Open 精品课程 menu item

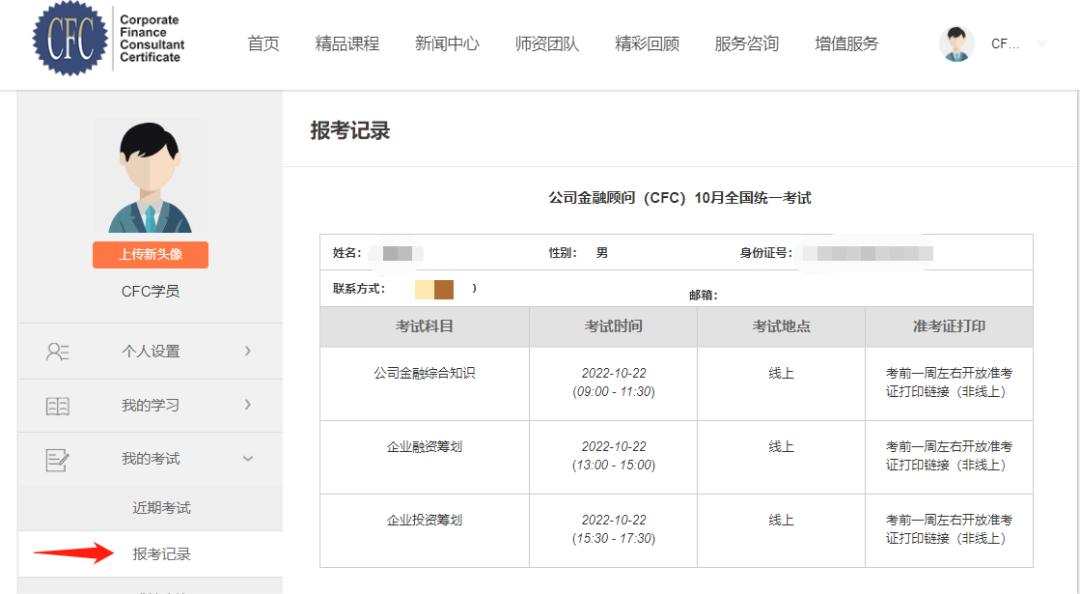point(347,43)
